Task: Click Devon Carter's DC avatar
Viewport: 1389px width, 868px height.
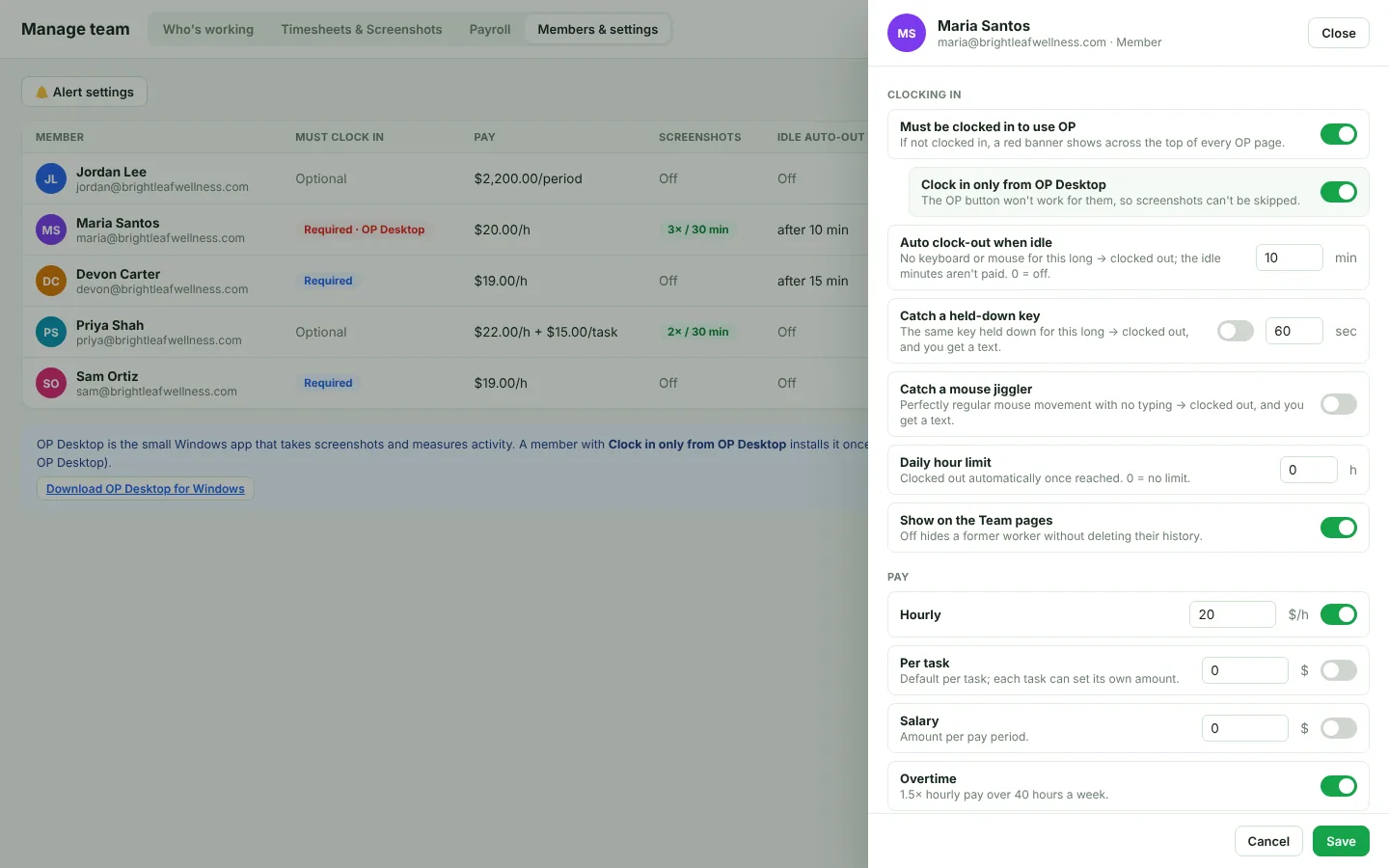Action: click(51, 281)
